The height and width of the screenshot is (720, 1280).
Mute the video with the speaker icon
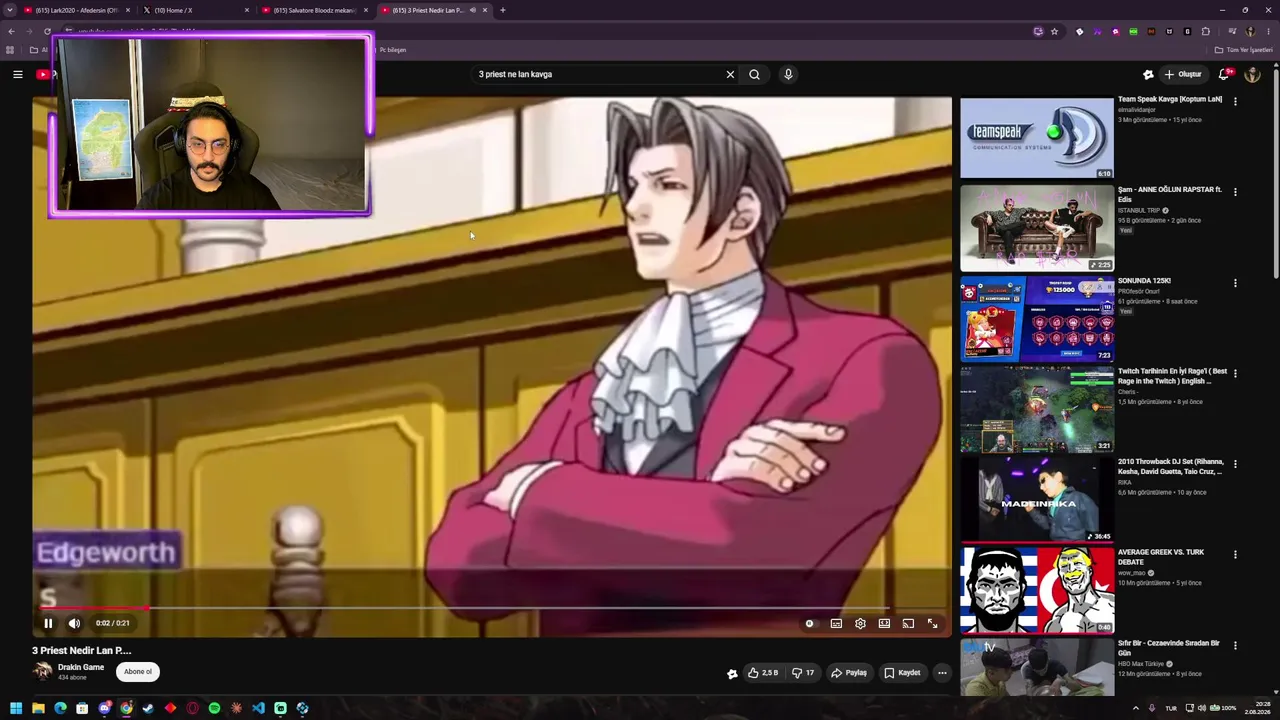coord(74,623)
